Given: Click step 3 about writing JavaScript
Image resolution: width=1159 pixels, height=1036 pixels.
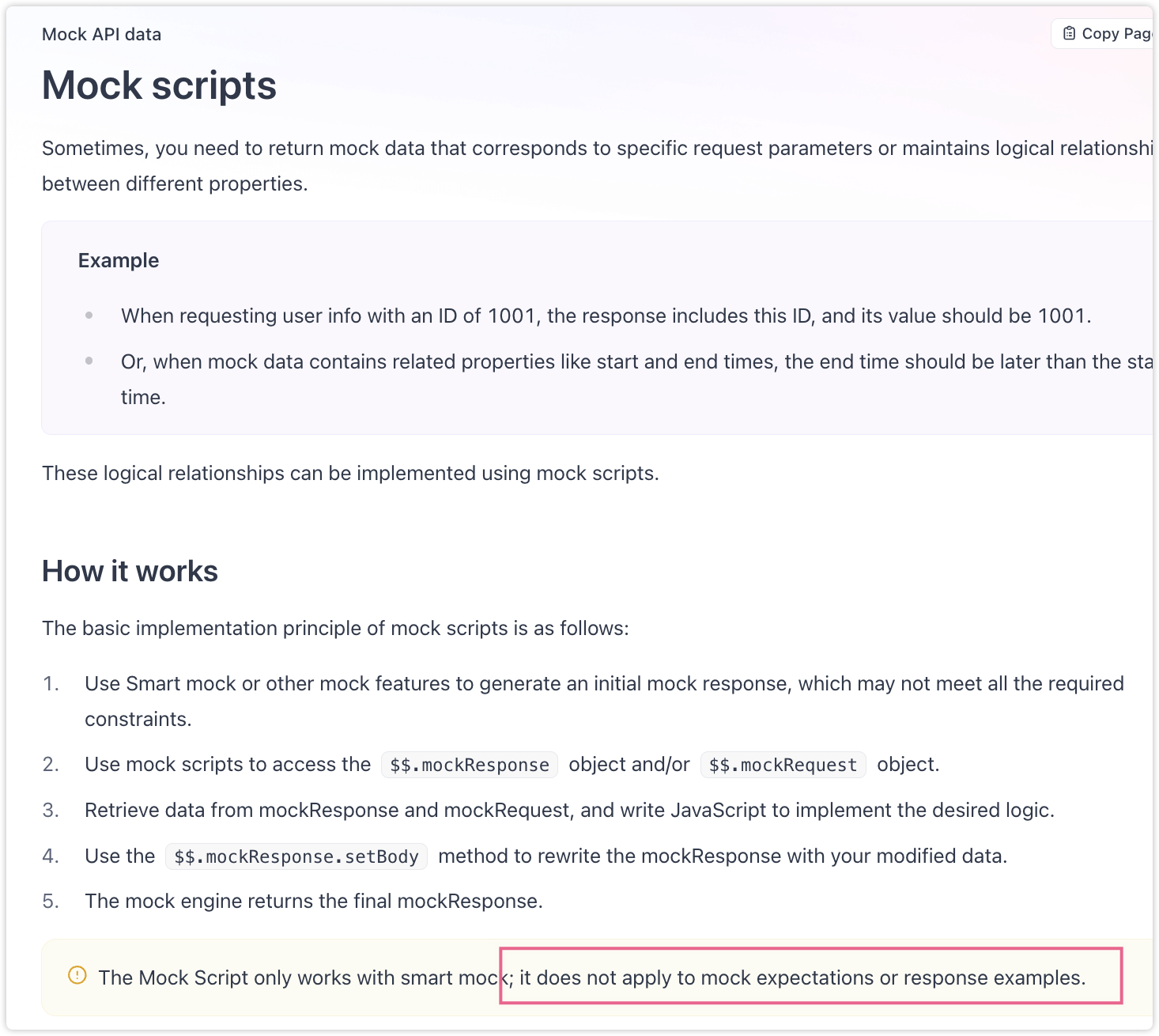Looking at the screenshot, I should click(569, 810).
